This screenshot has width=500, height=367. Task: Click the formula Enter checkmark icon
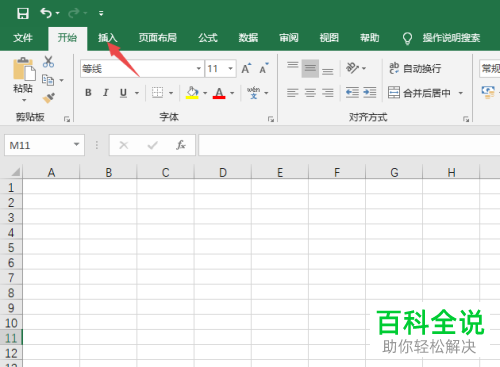[152, 145]
